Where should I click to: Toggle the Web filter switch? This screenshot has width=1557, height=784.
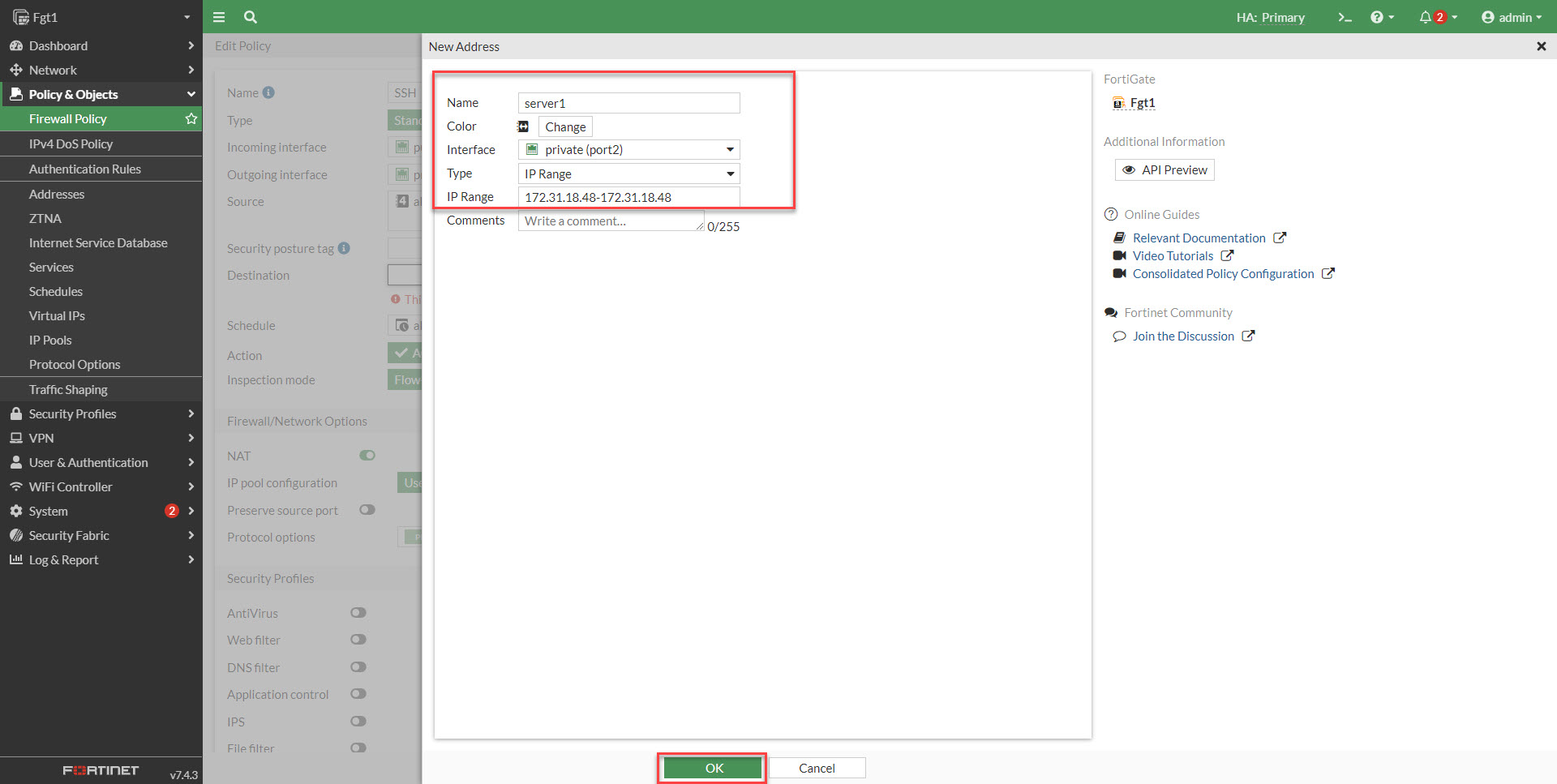click(x=358, y=640)
